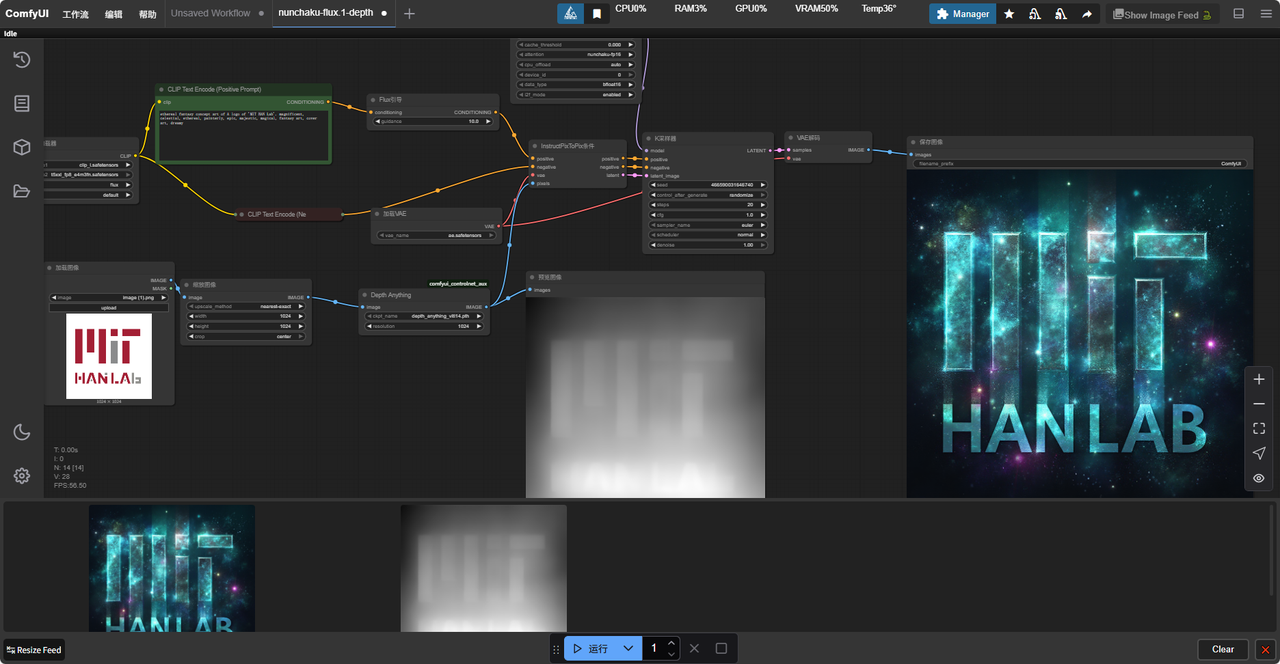Screen dimensions: 1280x664
Task: Collapse the Flux引导 node via its dot
Action: tap(374, 100)
